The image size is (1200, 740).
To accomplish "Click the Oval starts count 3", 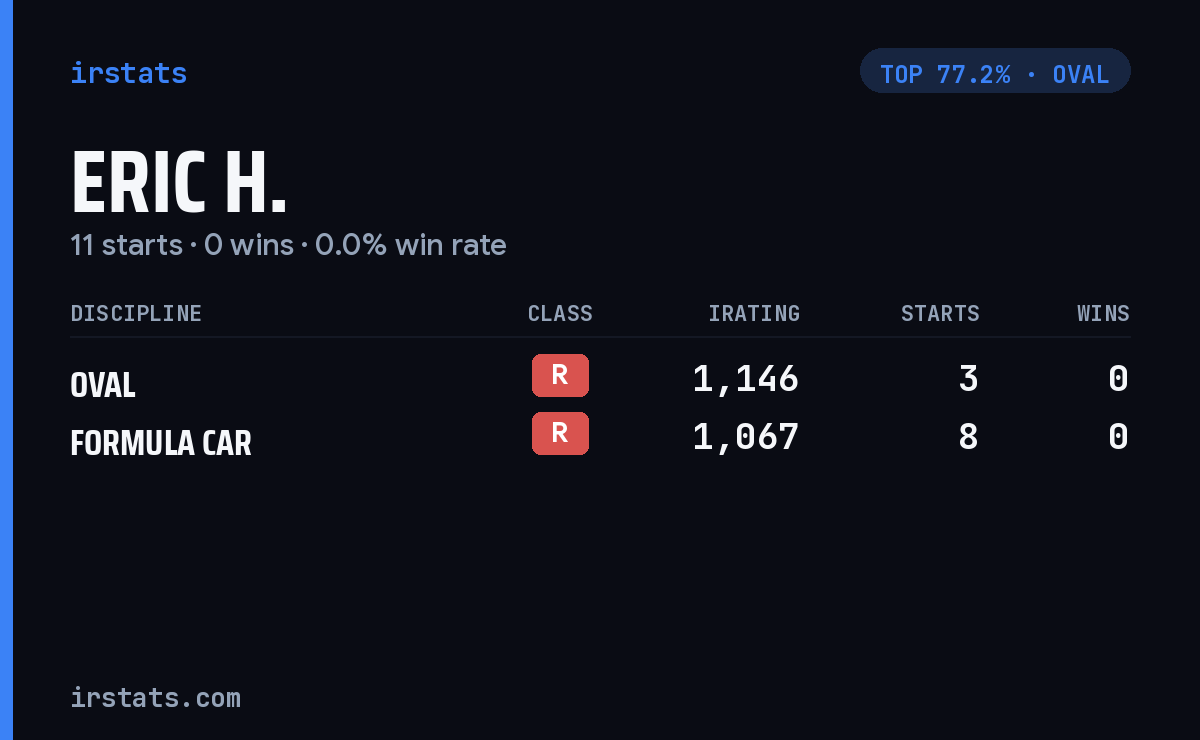I will click(x=968, y=378).
